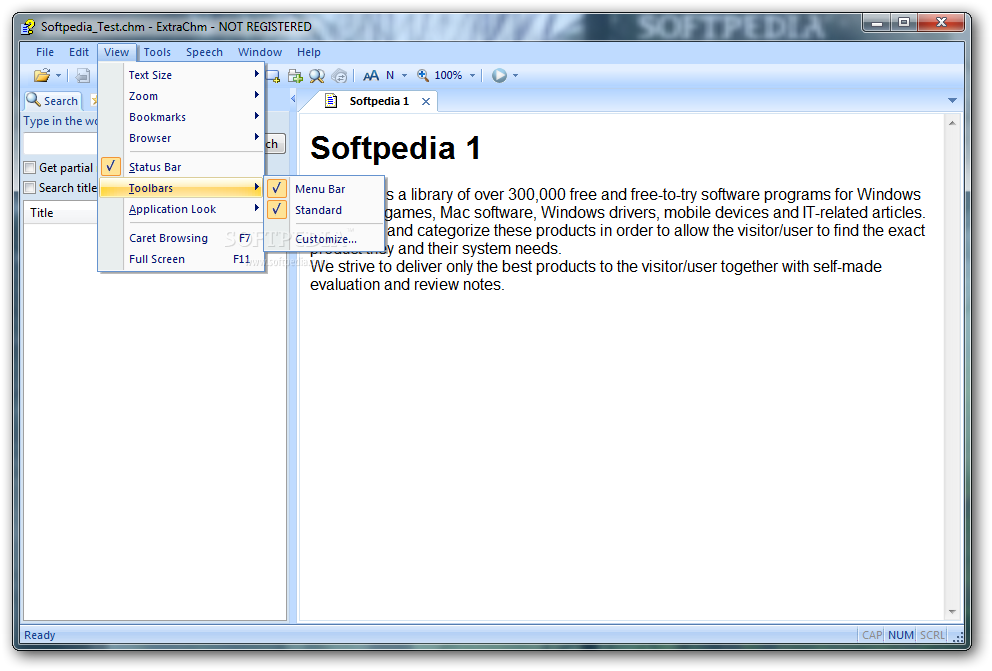Open the text size N dropdown arrow
The width and height of the screenshot is (992, 671).
(404, 76)
